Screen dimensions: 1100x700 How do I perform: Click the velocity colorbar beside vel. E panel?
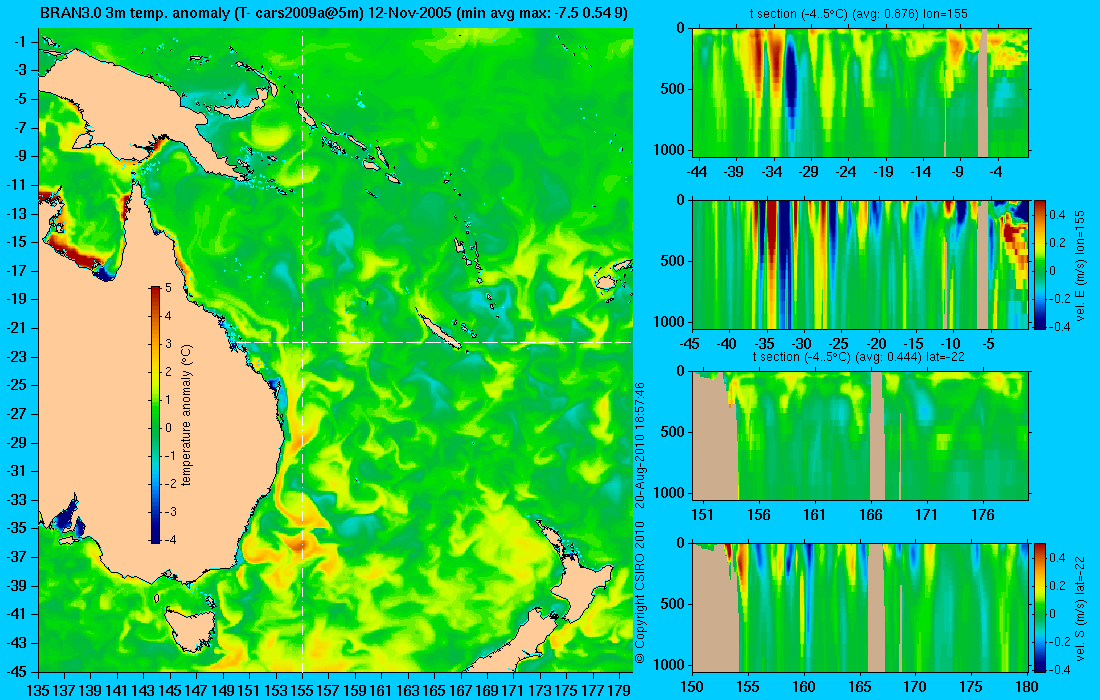(1040, 264)
